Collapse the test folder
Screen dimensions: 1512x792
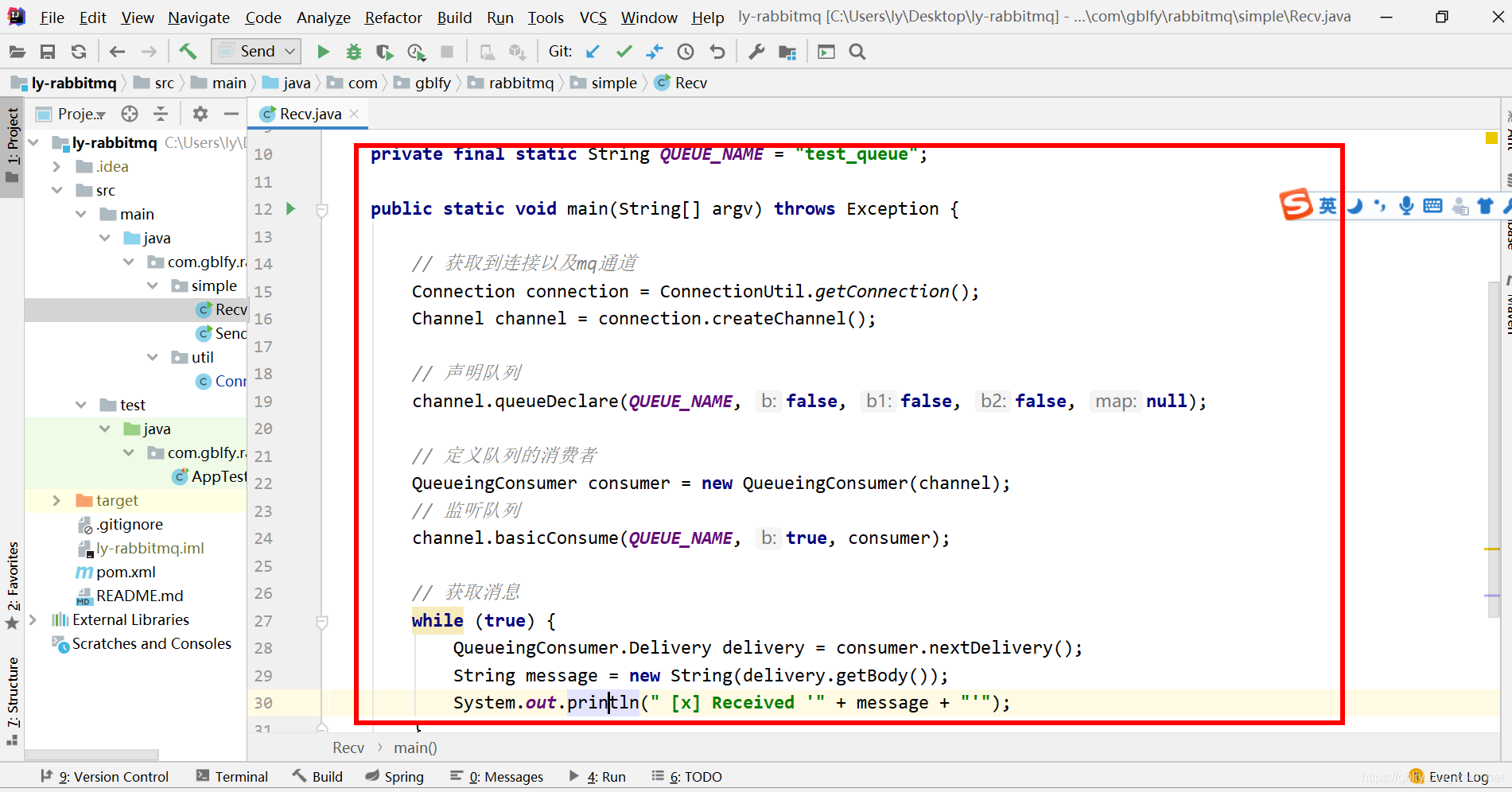[80, 405]
